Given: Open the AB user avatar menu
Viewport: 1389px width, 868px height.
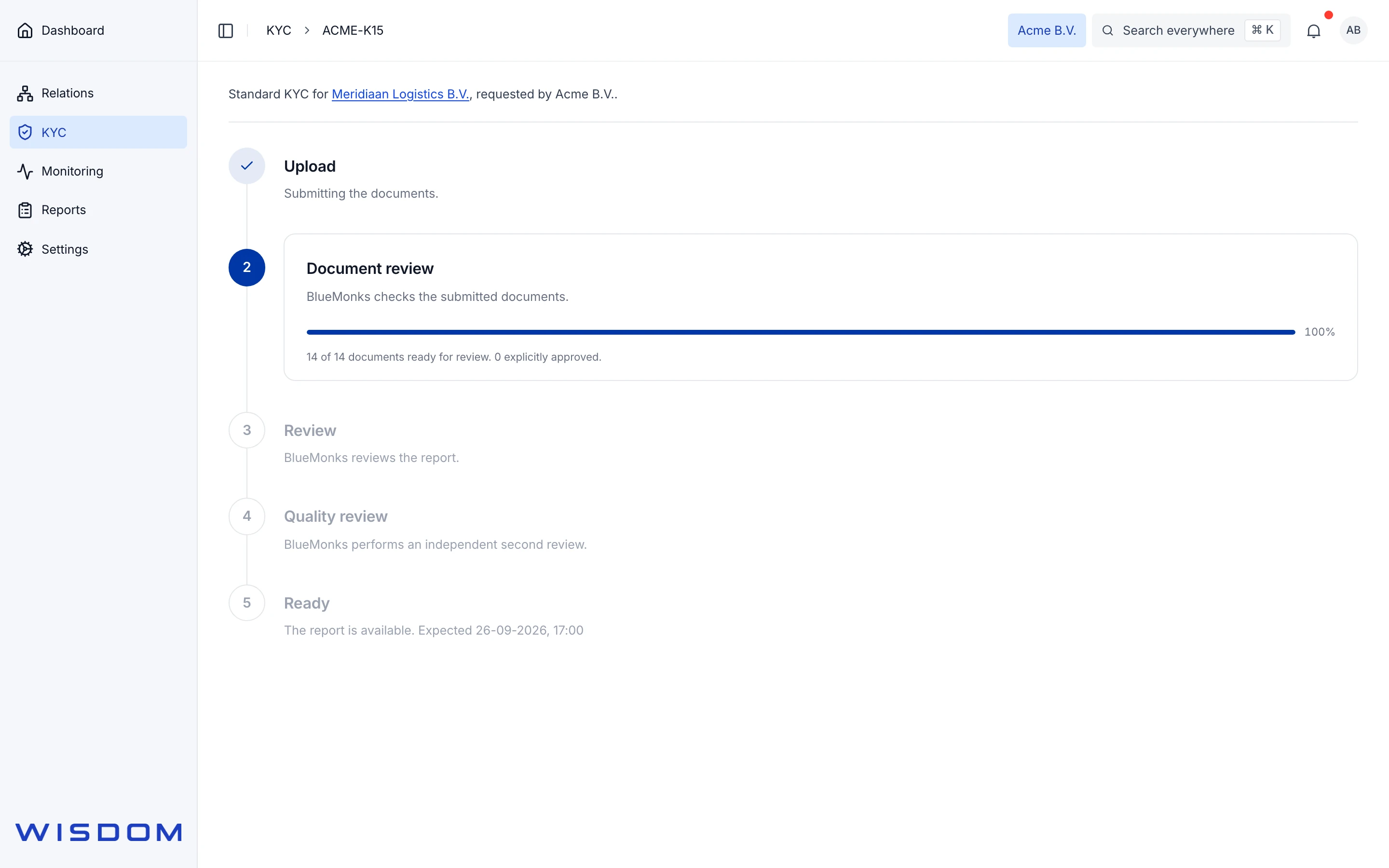Looking at the screenshot, I should pos(1353,30).
